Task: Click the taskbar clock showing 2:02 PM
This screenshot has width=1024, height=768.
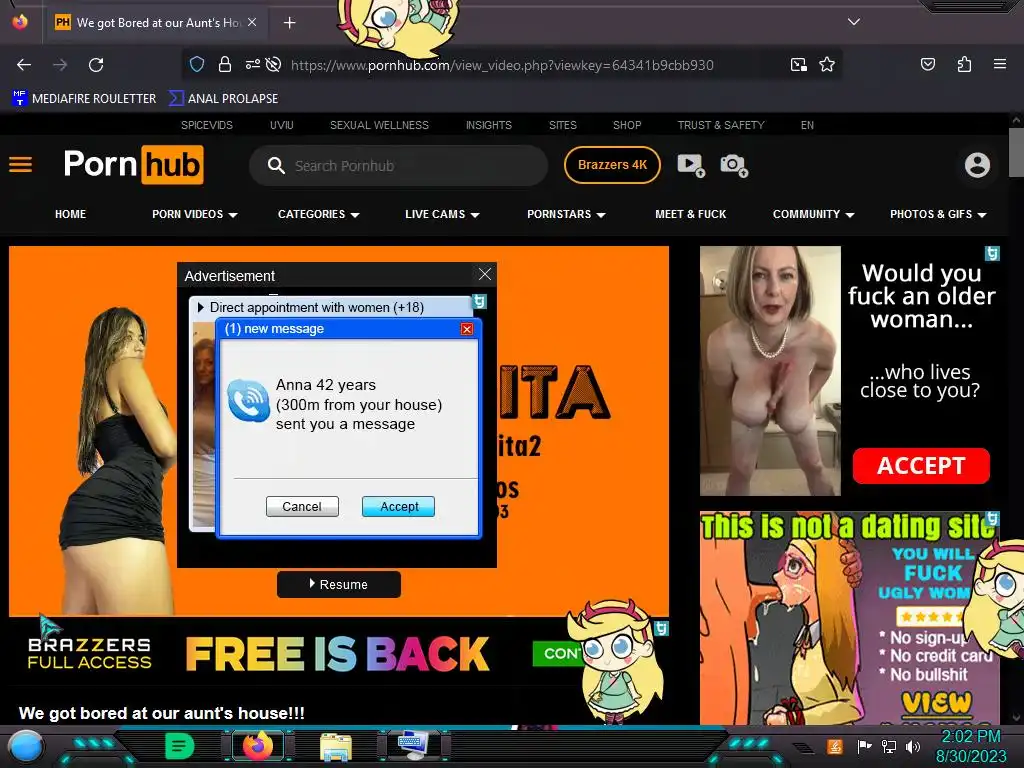Action: click(x=970, y=736)
